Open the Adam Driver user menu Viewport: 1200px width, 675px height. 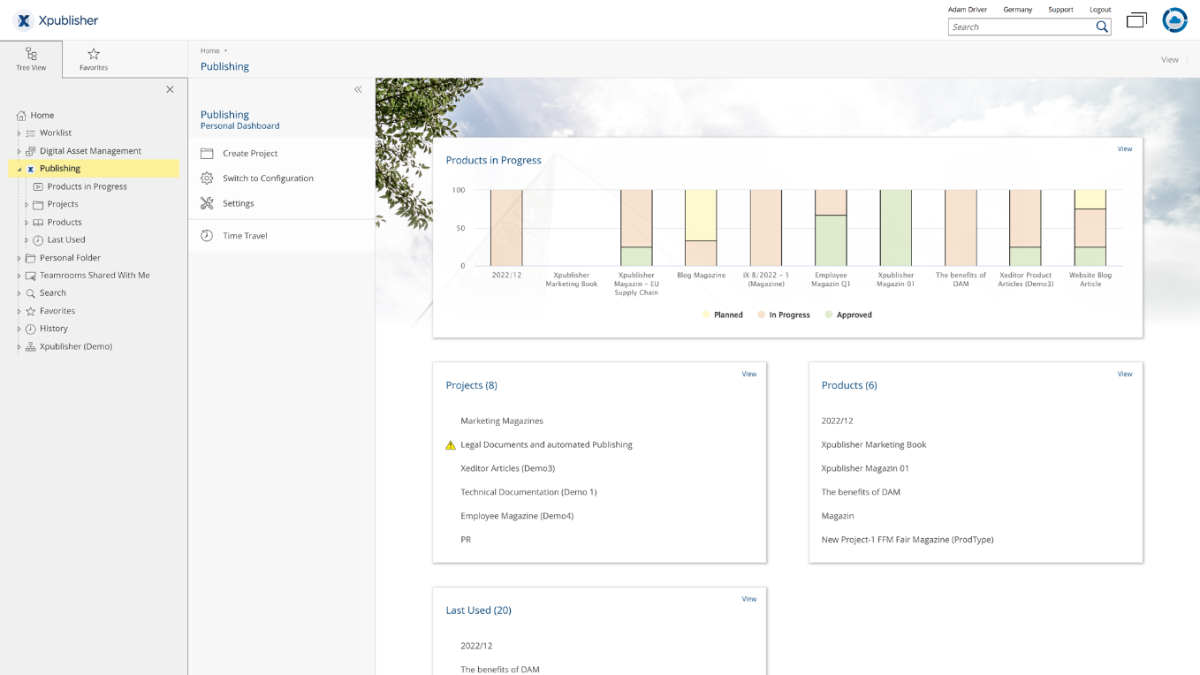pos(967,9)
